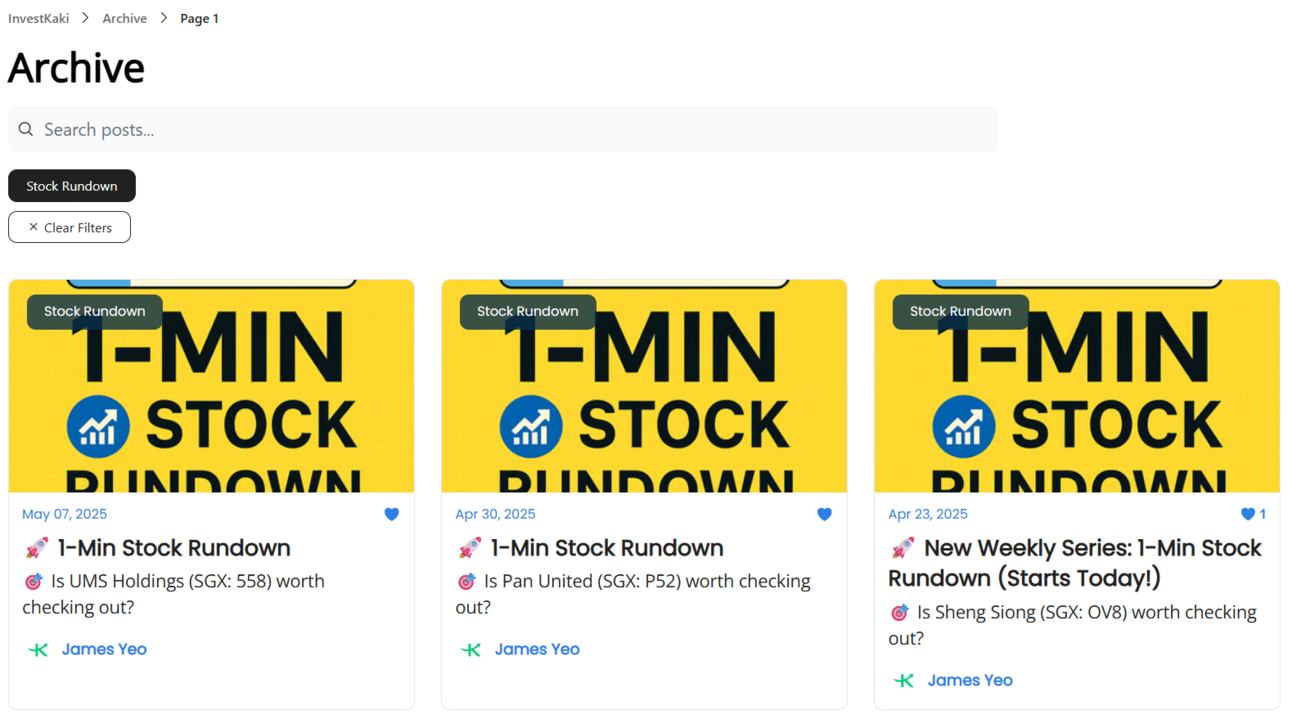Click author logo on Pan United card
This screenshot has width=1292, height=715.
471,649
